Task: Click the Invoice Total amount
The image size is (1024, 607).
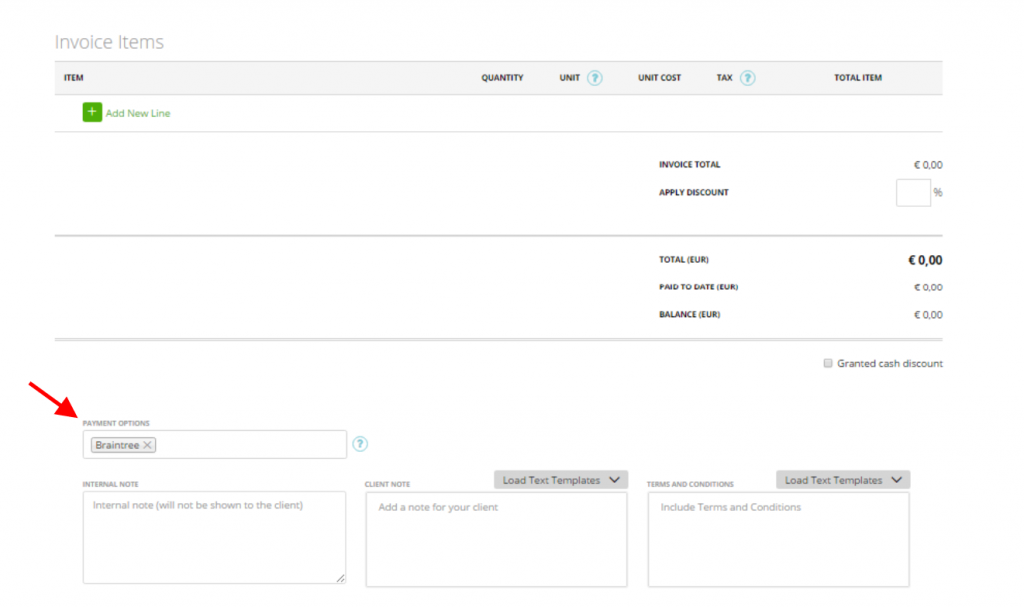Action: 928,164
